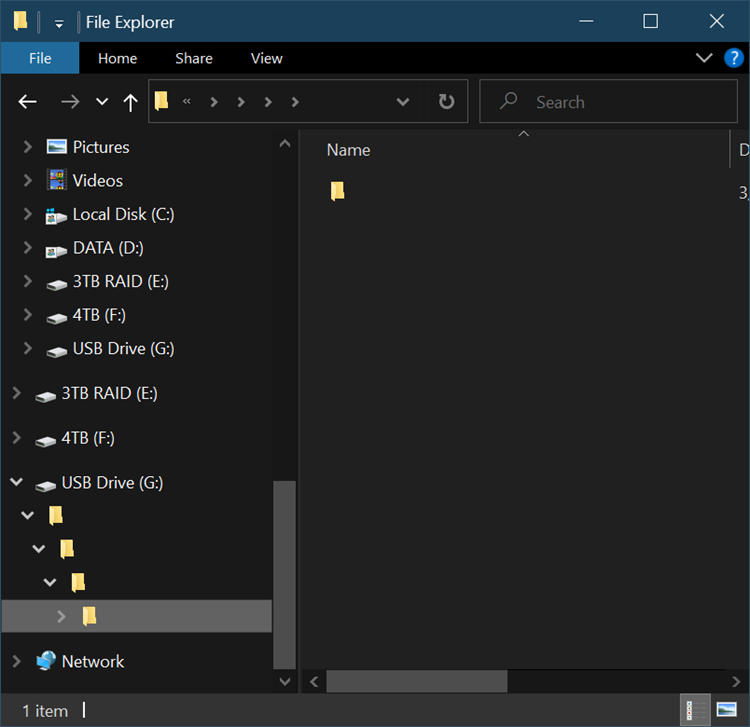
Task: Click the magnifier icon in the search box
Action: tap(508, 101)
